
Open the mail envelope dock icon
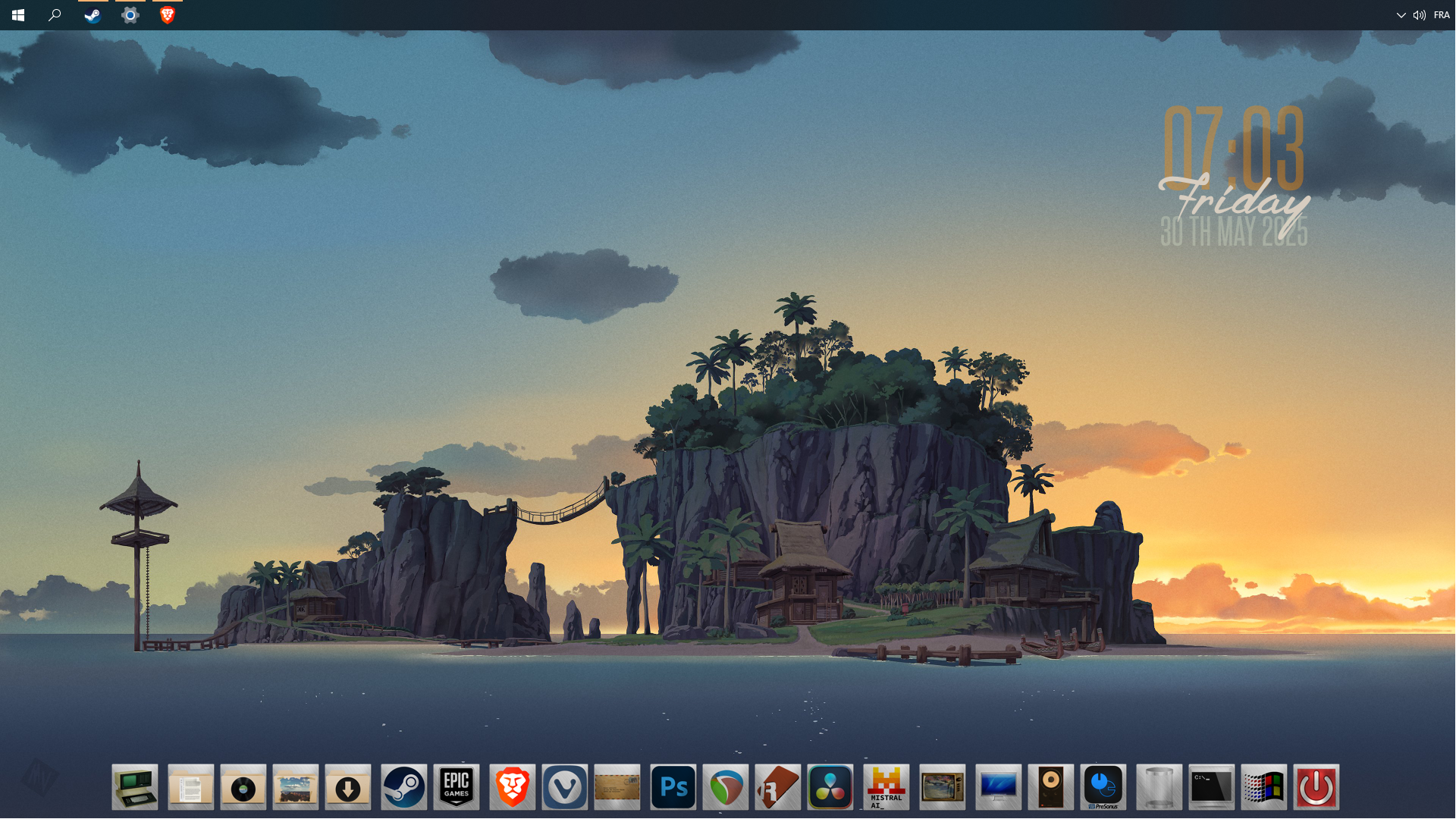(617, 787)
